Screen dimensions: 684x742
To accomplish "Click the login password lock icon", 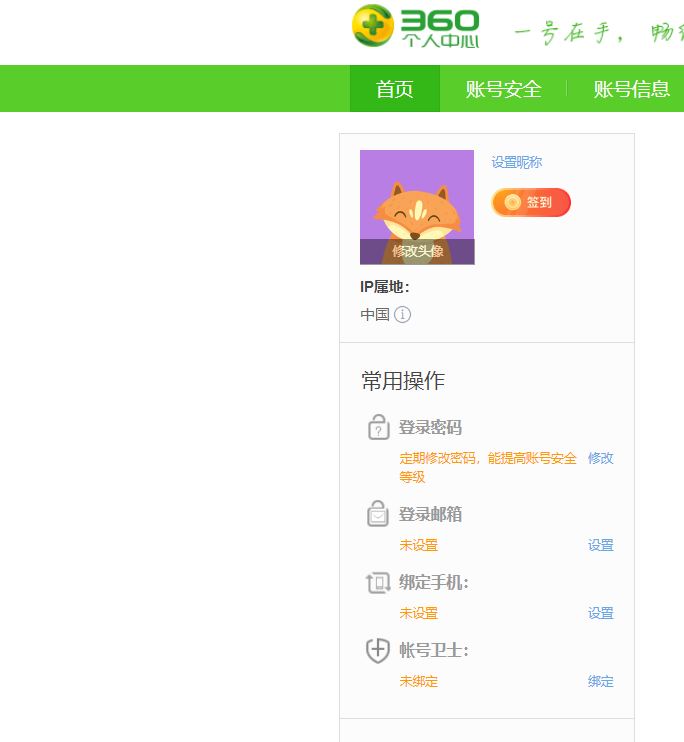I will [378, 427].
